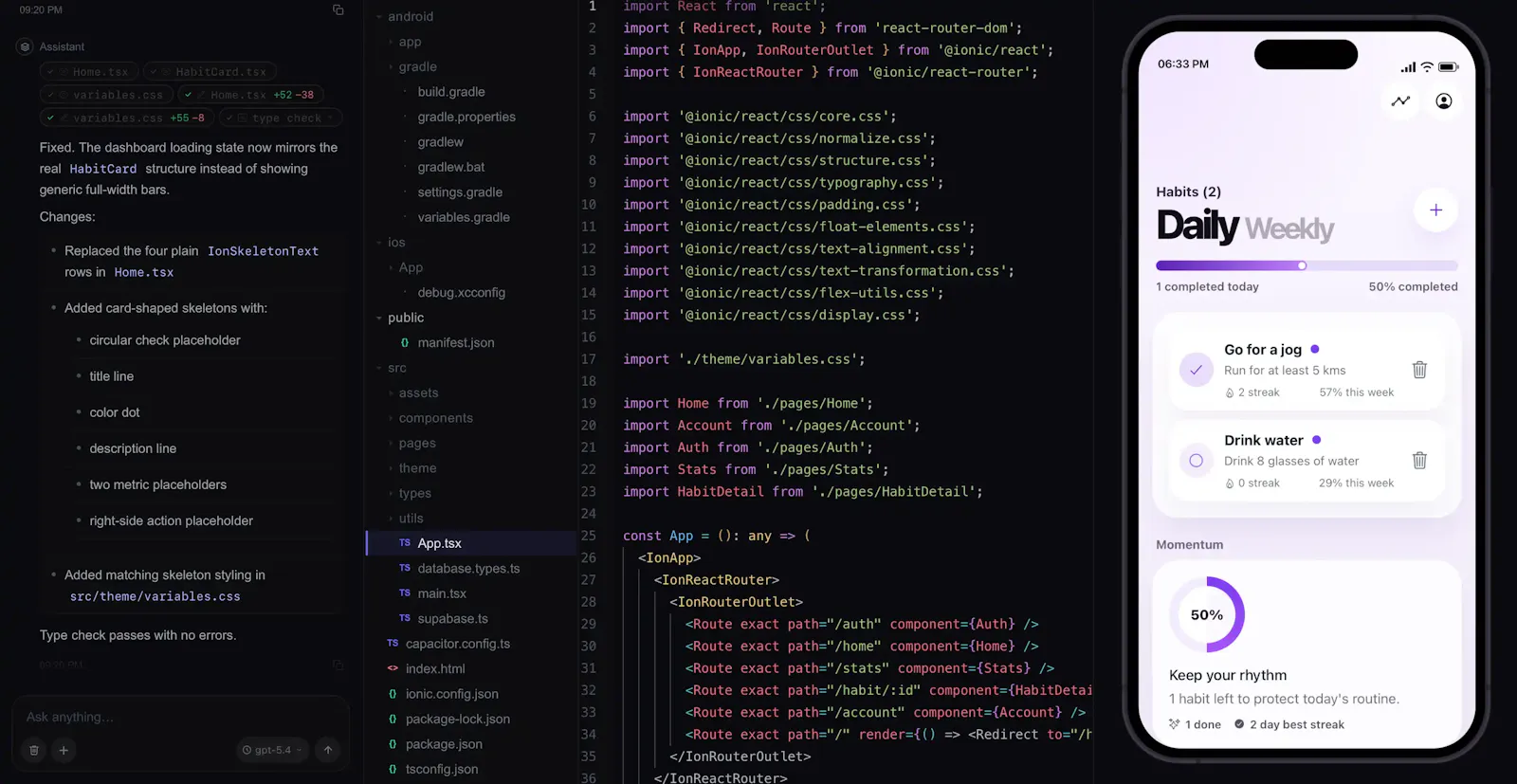Switch to the Weekly tab

coord(1289,228)
